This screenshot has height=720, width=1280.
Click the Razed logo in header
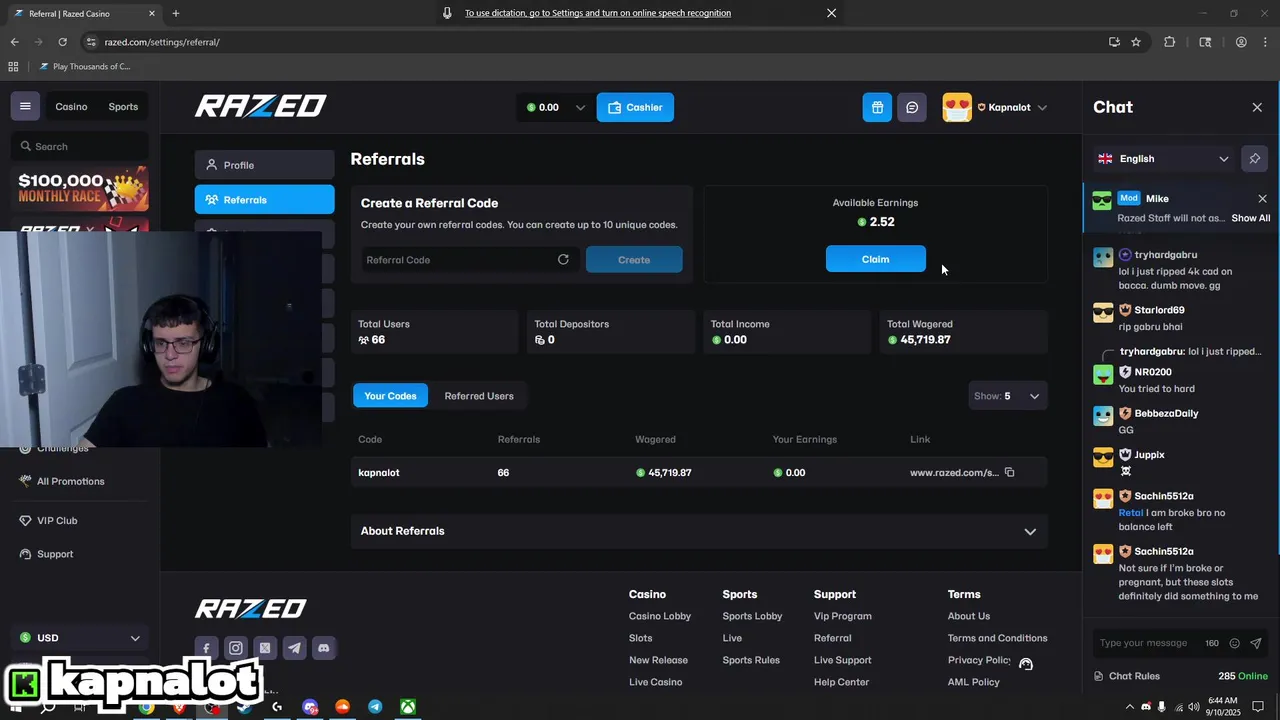pyautogui.click(x=260, y=106)
